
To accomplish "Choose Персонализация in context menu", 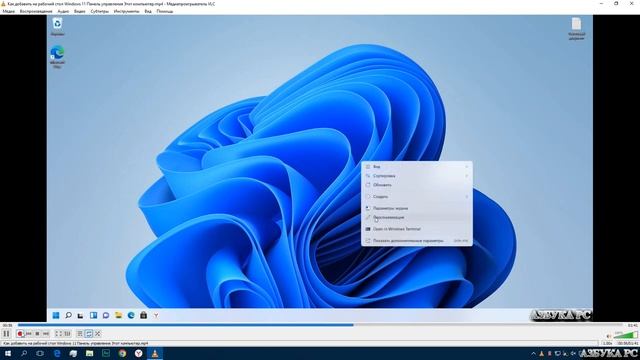I will click(x=417, y=218).
